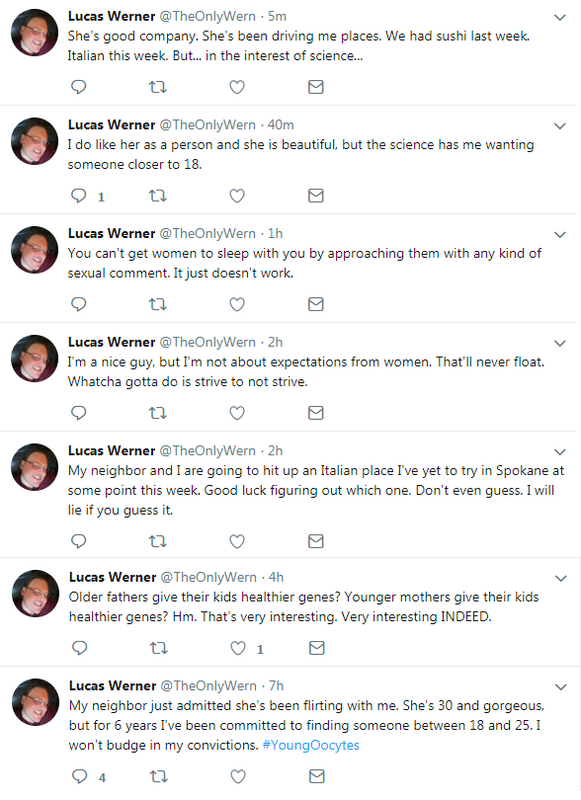Screen dimensions: 581x800
Task: Click the profile avatar beside the 40m tweet
Action: (x=35, y=141)
